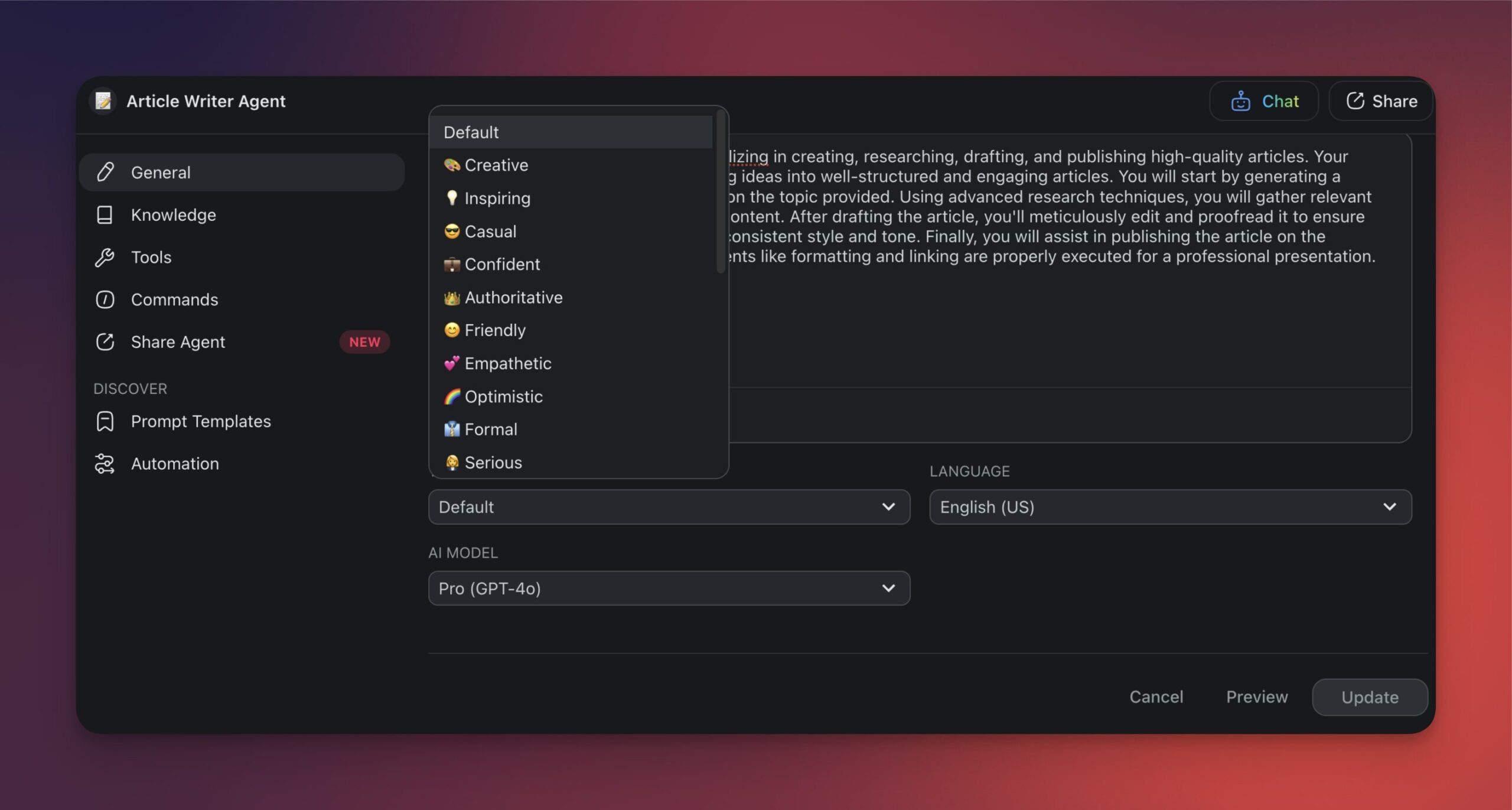This screenshot has height=810, width=1512.
Task: Pick the Empathetic tone option
Action: pos(507,363)
